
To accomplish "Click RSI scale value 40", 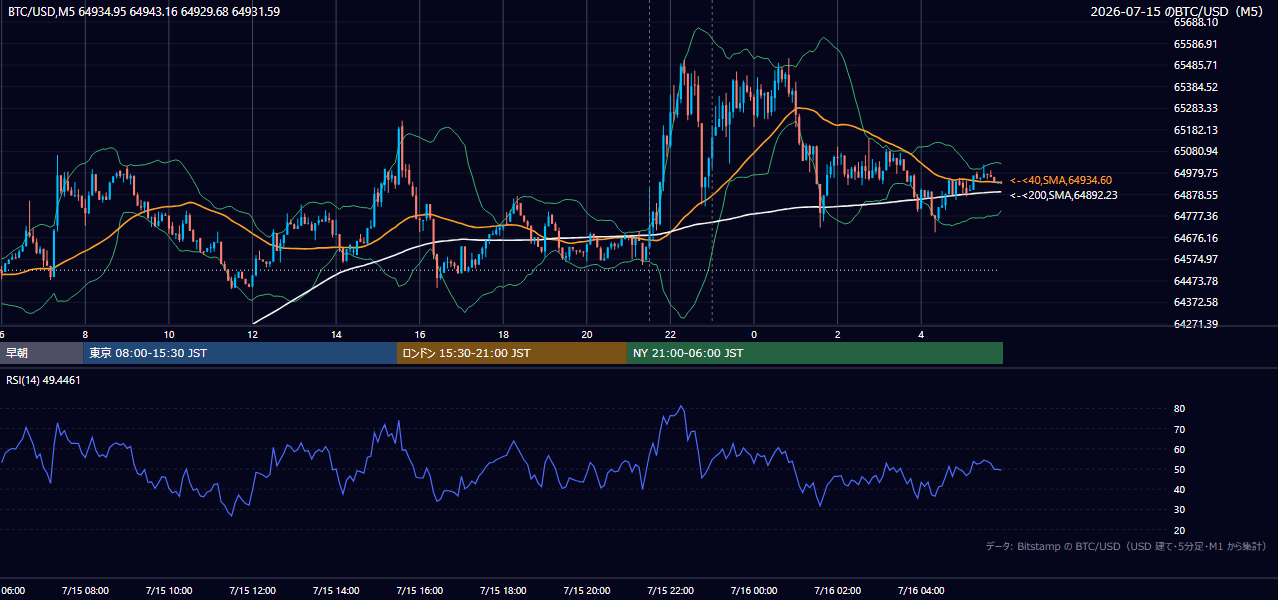I will click(1180, 489).
